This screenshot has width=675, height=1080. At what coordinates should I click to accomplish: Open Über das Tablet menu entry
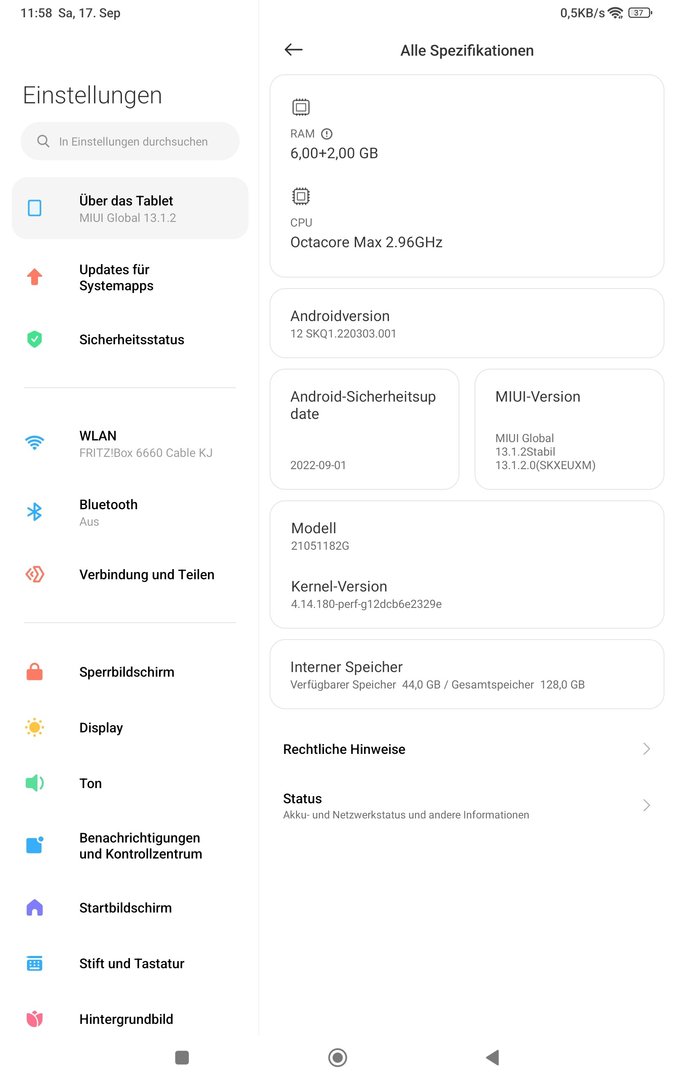(x=130, y=208)
